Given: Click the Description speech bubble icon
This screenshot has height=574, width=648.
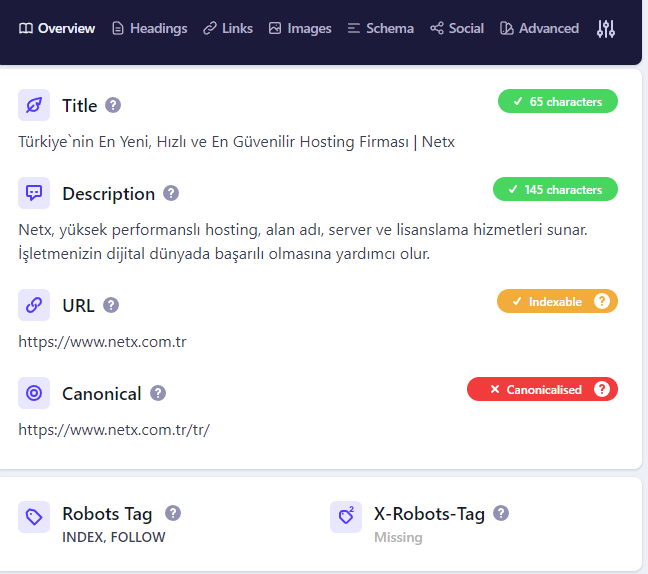Looking at the screenshot, I should click(34, 193).
